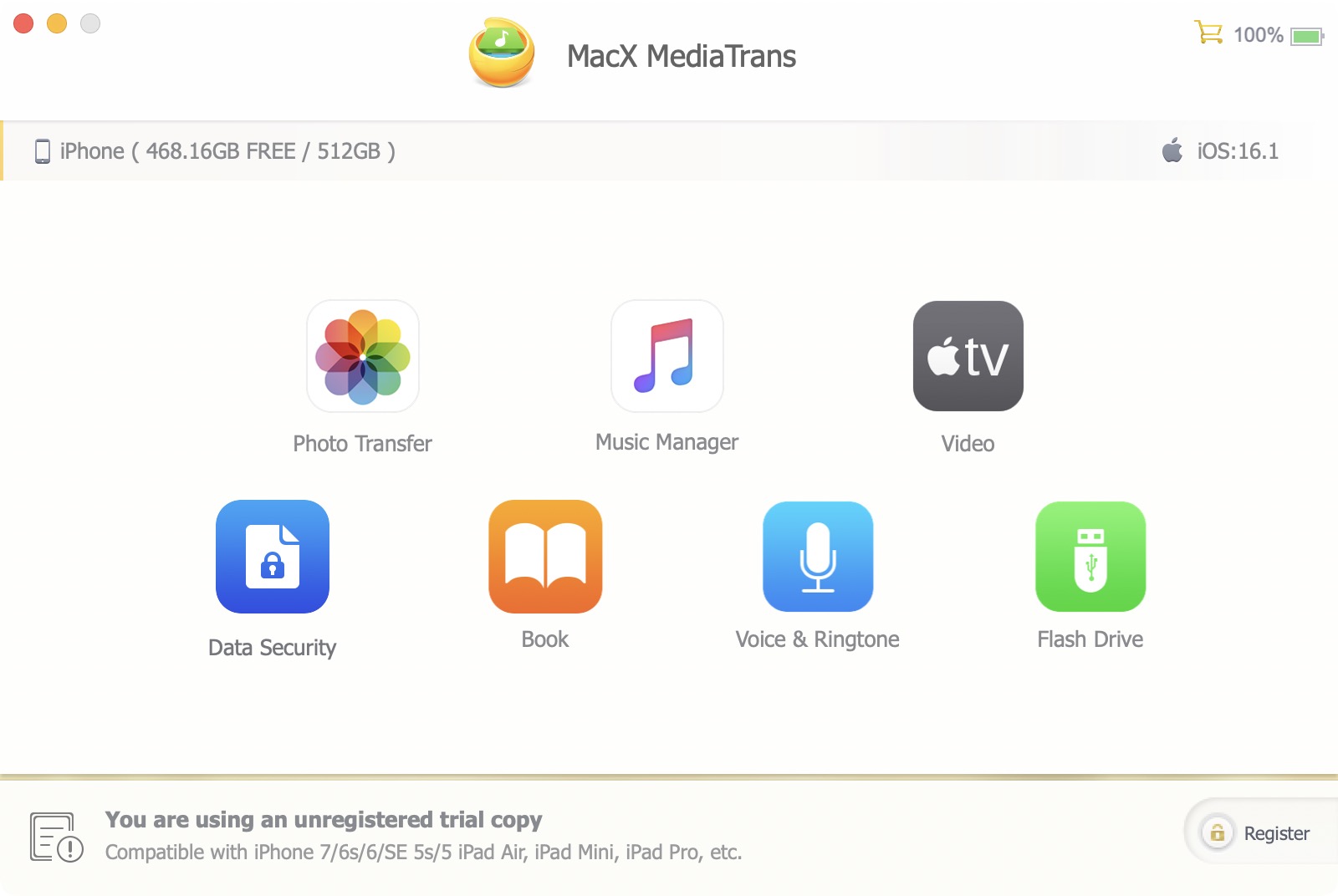This screenshot has height=896, width=1338.
Task: Click the yellow minimize window button
Action: 57,23
